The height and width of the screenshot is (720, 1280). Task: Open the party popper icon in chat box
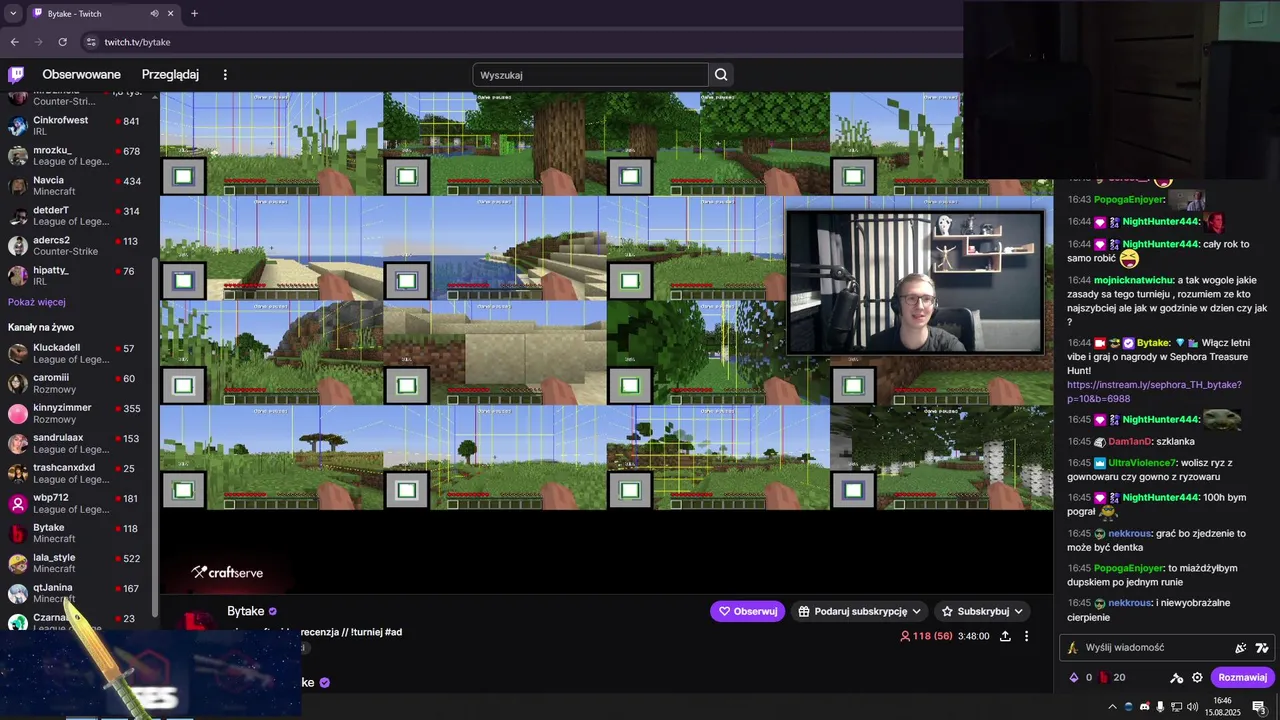(1241, 647)
